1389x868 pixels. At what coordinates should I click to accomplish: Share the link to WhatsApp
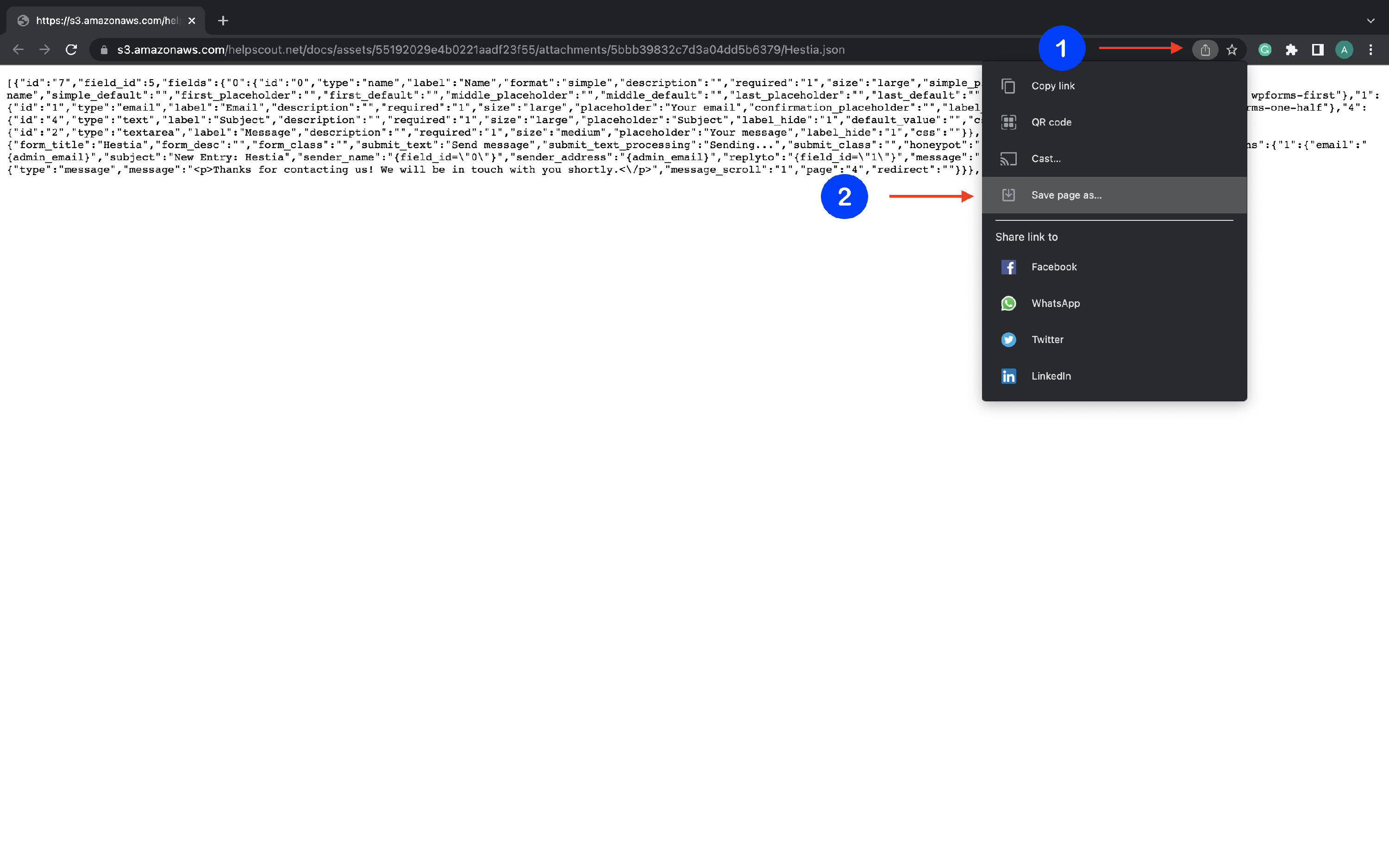coord(1114,303)
